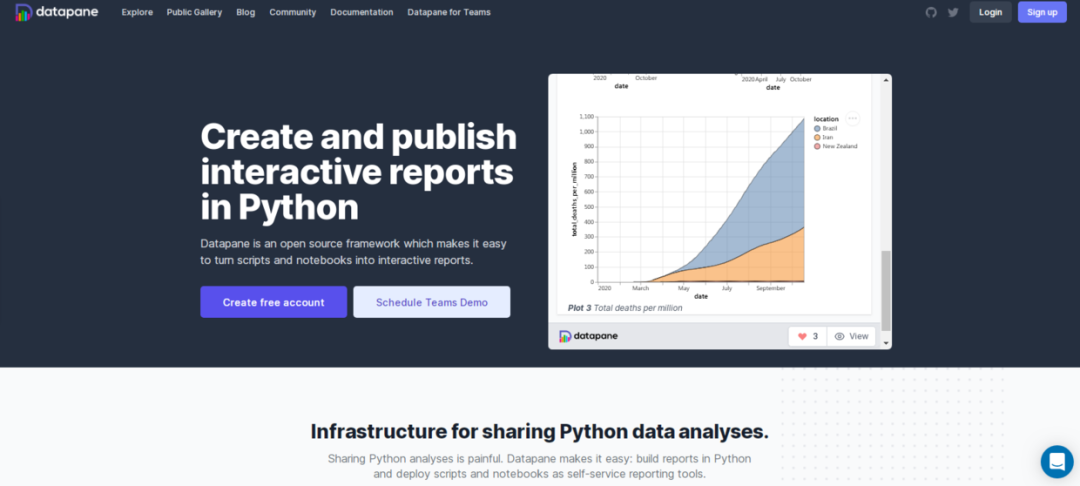The height and width of the screenshot is (486, 1080).
Task: Click the report scrollbar thumb
Action: click(x=886, y=290)
